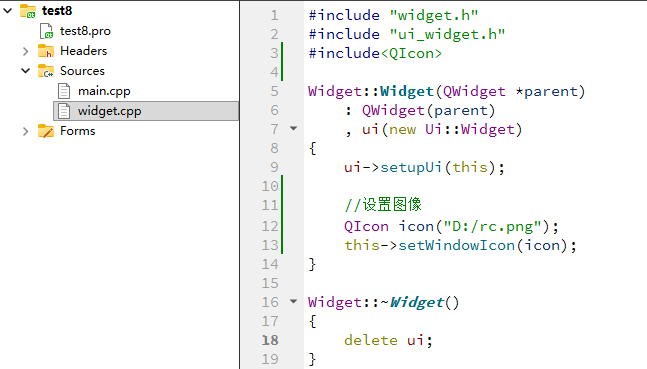Click line number 9 in gutter
647x369 pixels.
coord(274,167)
